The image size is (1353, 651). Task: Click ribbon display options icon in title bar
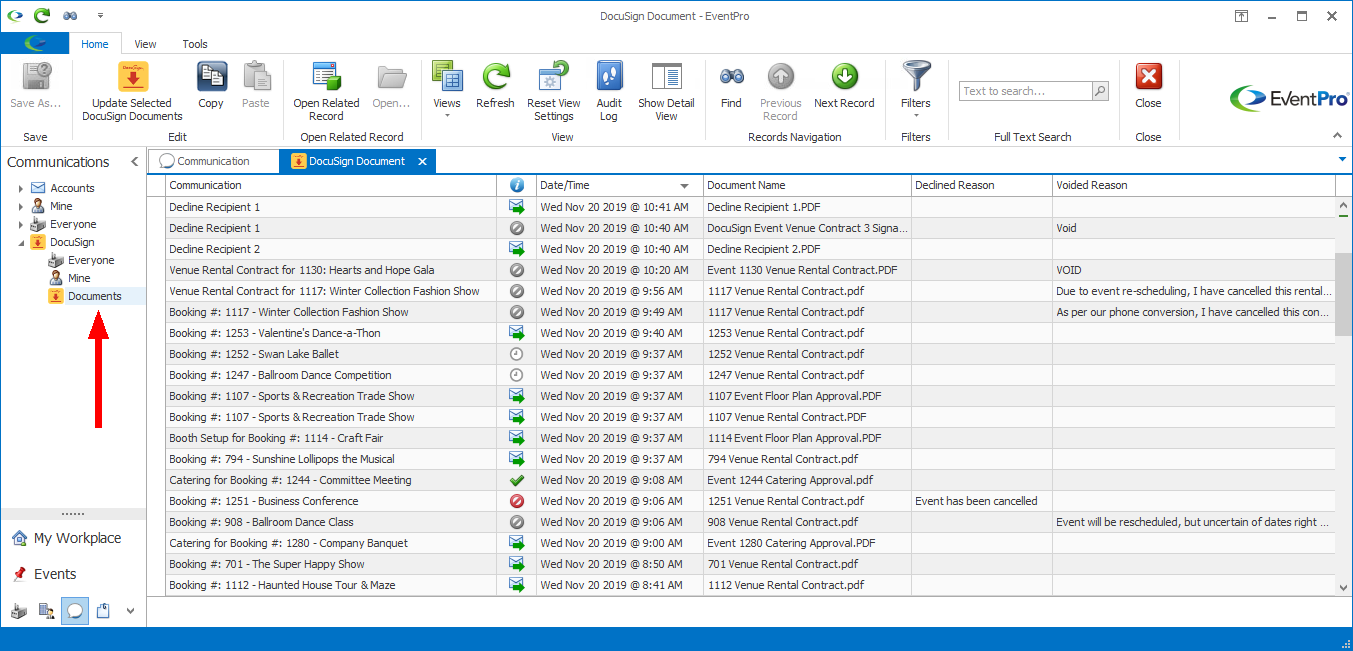(1241, 16)
